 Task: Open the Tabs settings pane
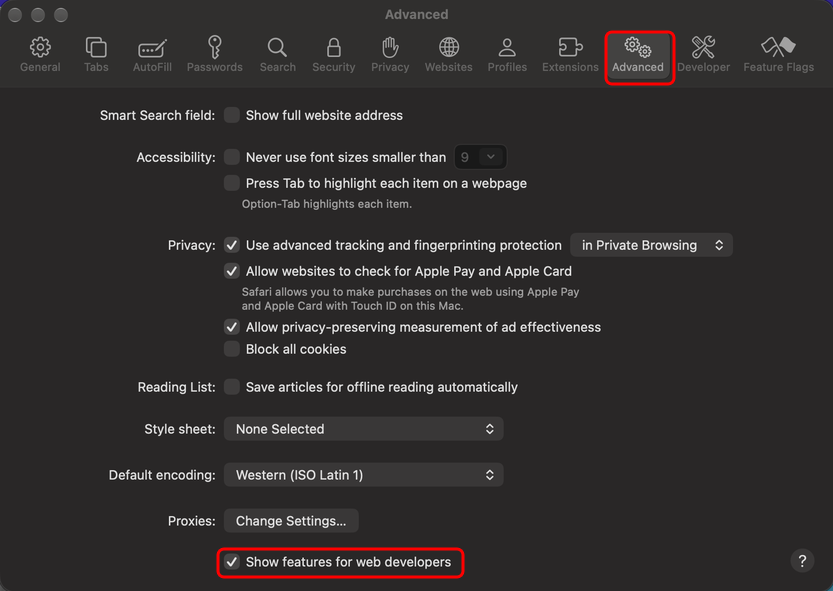point(96,55)
